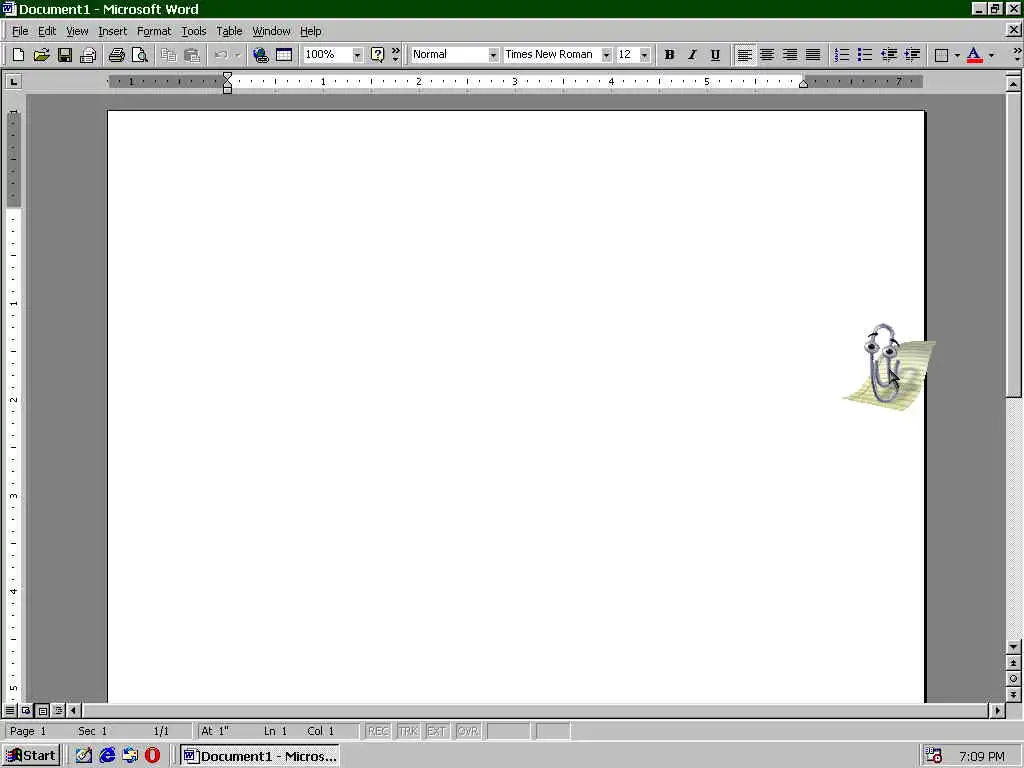Toggle TRK track changes in status bar
Viewport: 1024px width, 768px height.
(408, 731)
